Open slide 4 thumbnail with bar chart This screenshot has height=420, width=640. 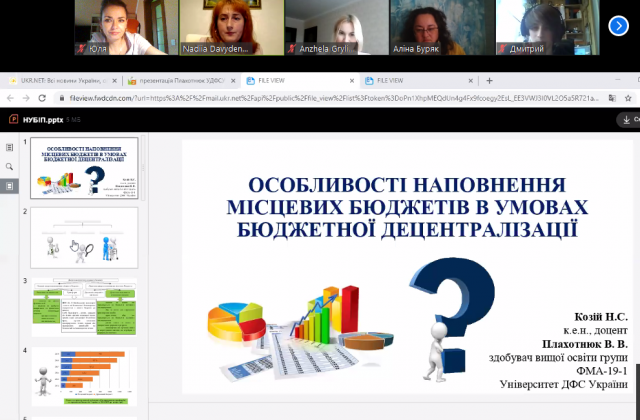pos(84,376)
